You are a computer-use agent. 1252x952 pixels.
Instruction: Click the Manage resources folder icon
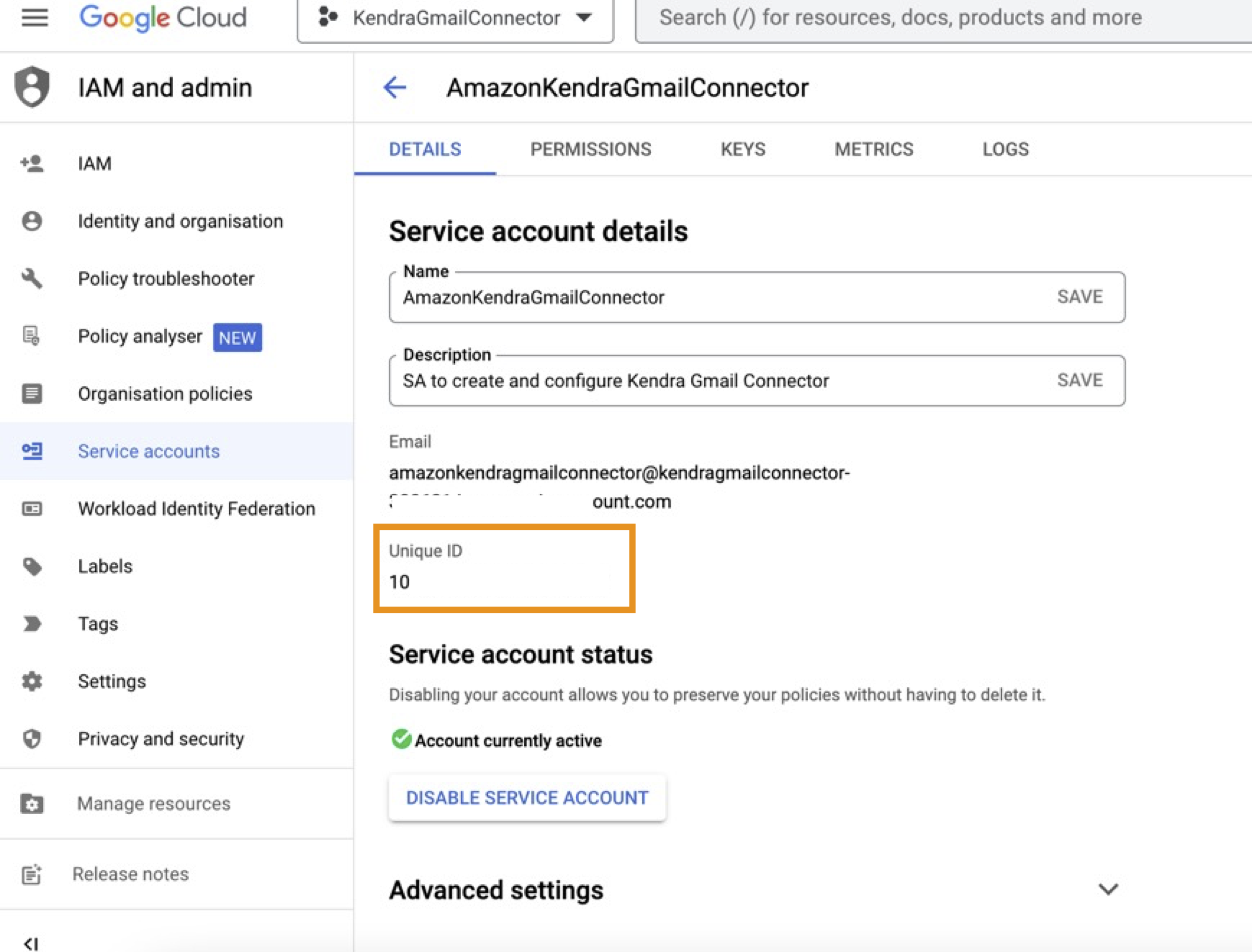click(x=32, y=804)
